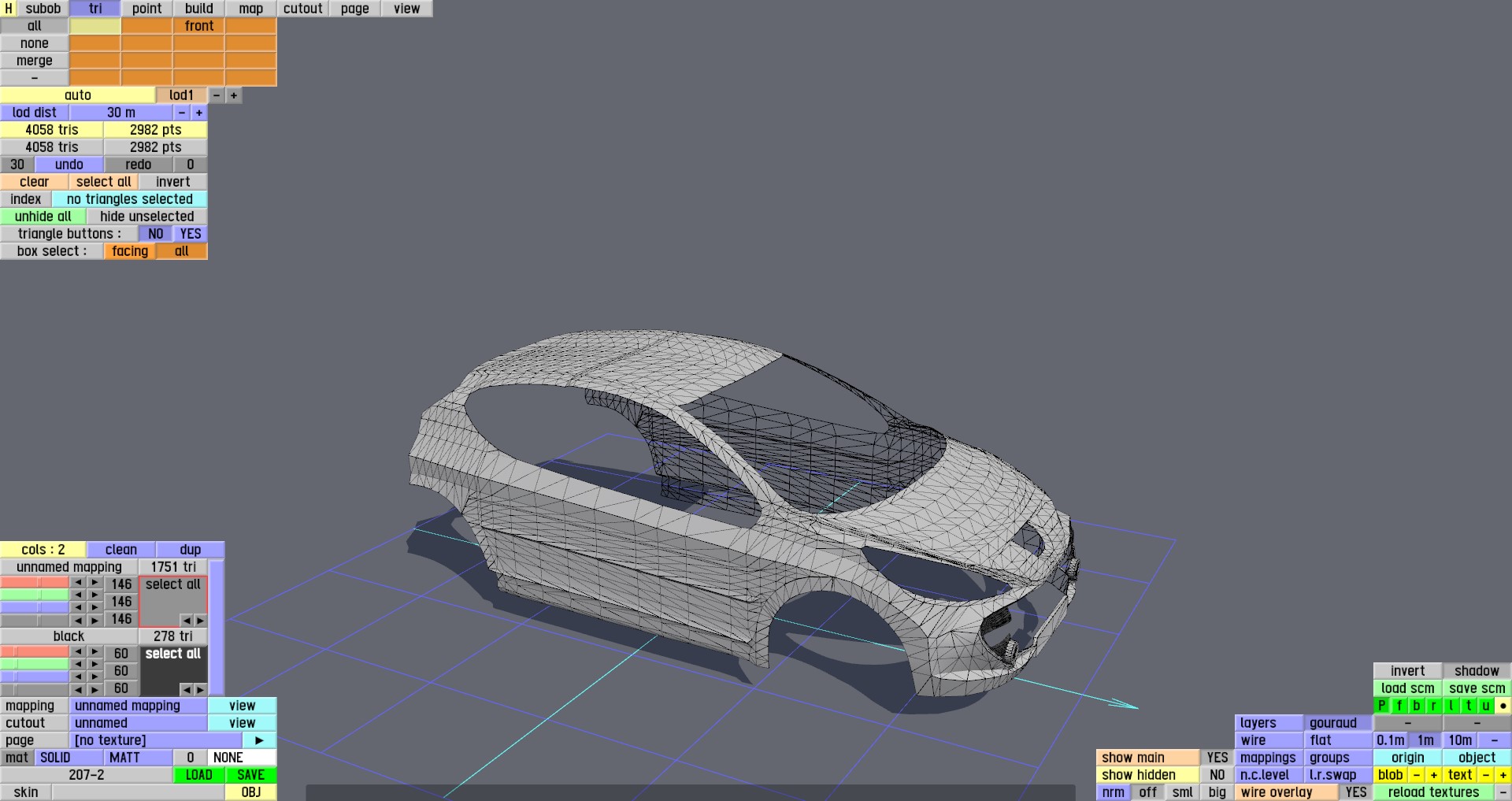
Task: Click the green LOAD button
Action: click(x=198, y=775)
